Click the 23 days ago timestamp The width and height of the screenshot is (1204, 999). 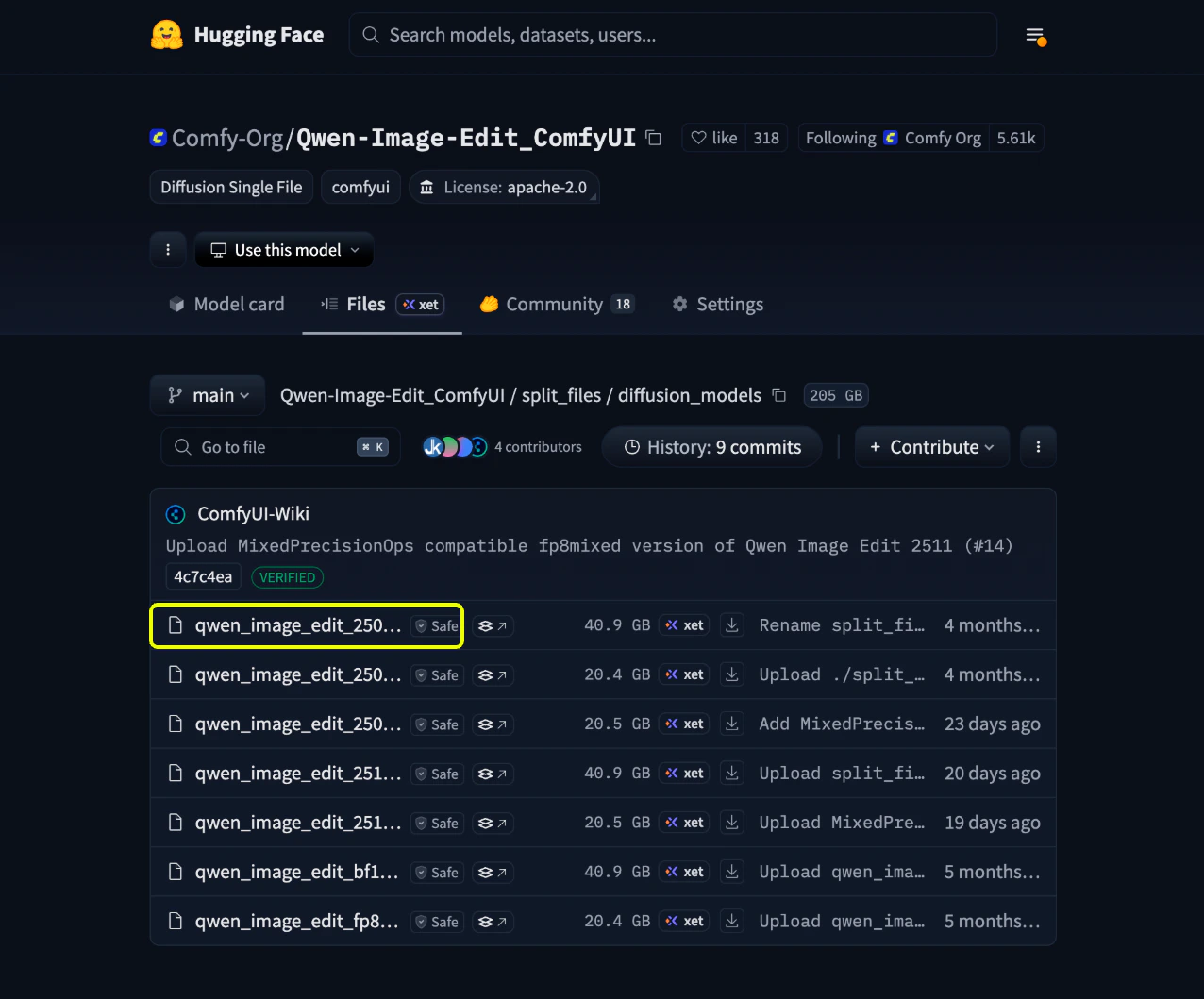point(992,724)
